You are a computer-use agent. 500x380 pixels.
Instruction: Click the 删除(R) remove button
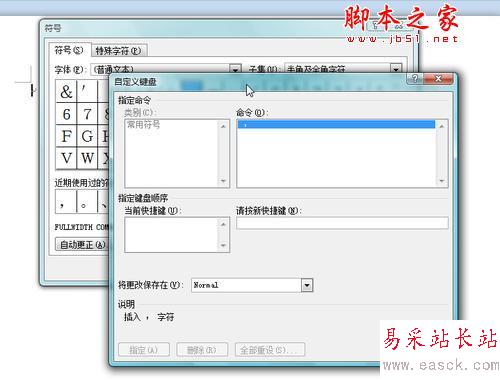coord(202,350)
